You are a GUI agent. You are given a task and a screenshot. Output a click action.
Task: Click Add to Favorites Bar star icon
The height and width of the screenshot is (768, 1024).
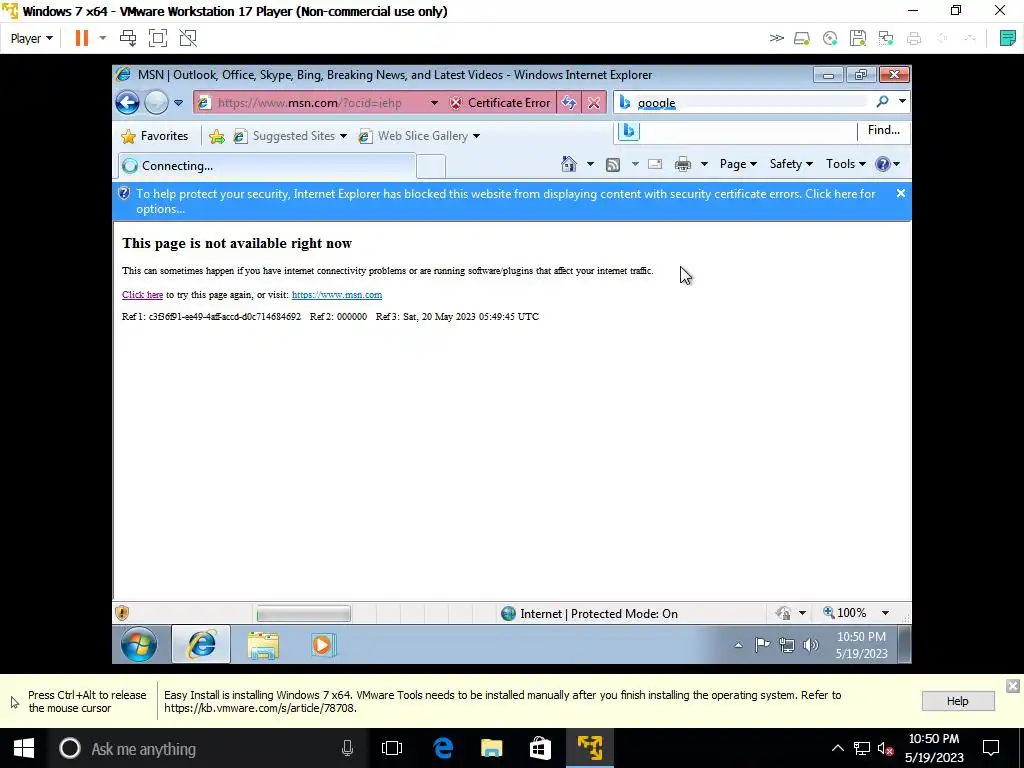217,136
